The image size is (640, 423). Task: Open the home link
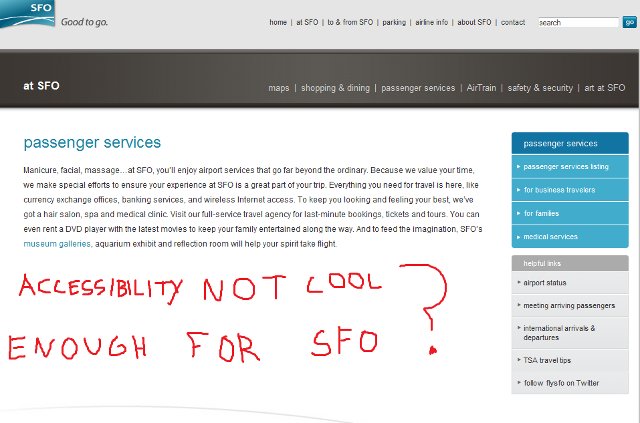point(278,22)
